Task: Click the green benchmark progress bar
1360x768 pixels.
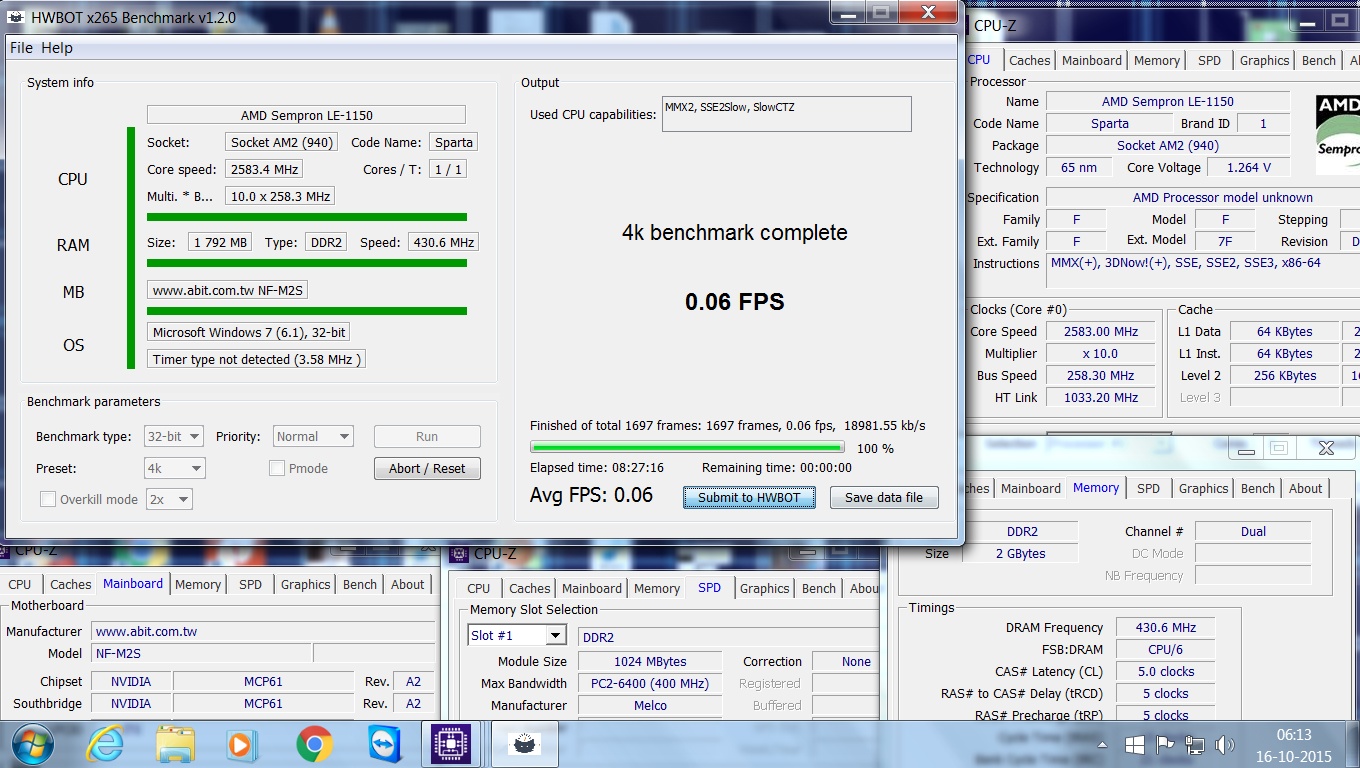Action: click(687, 447)
